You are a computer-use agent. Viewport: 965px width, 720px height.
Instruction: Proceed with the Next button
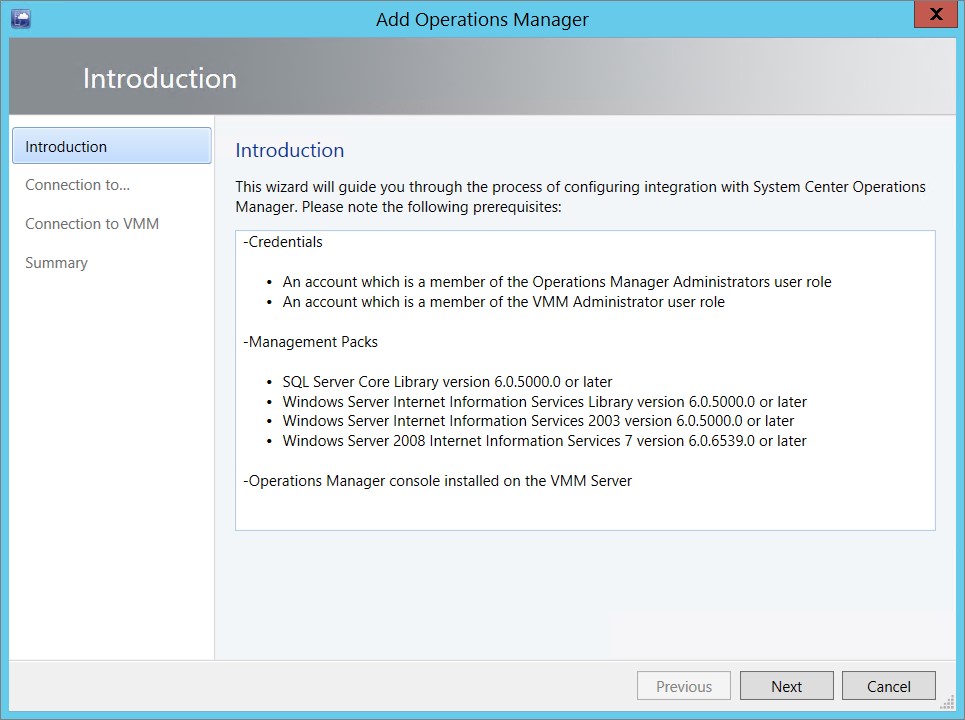pos(787,686)
